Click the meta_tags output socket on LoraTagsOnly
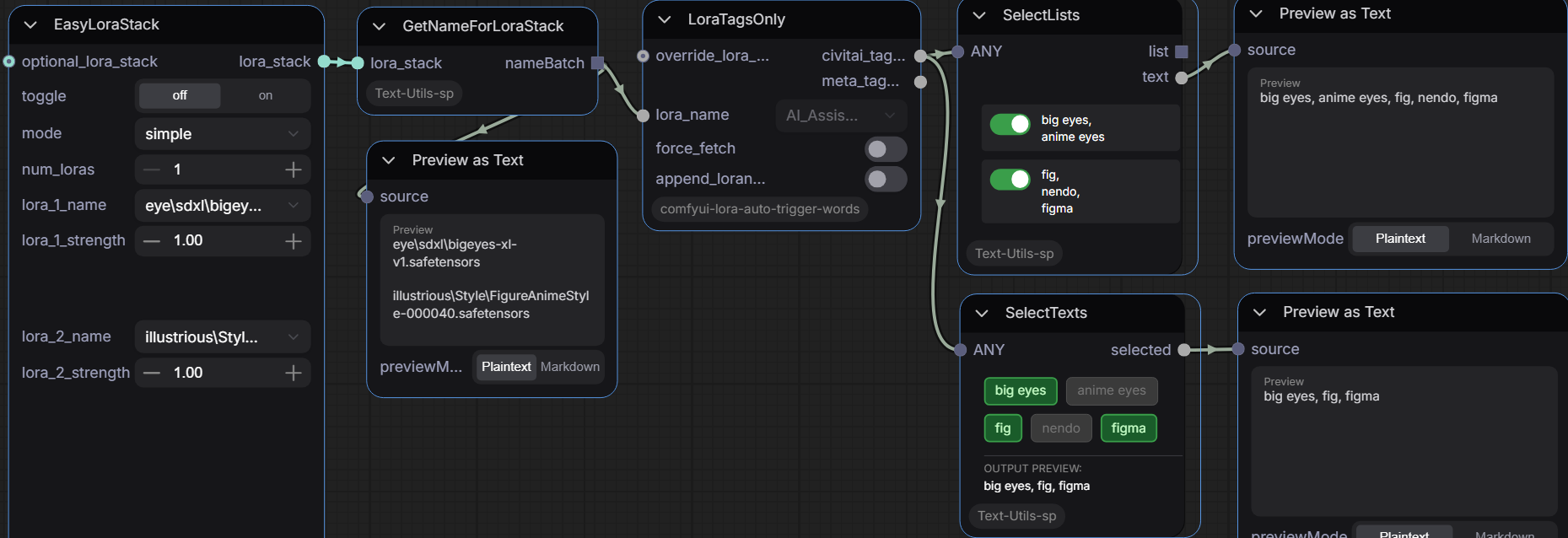This screenshot has width=1568, height=538. click(x=920, y=82)
